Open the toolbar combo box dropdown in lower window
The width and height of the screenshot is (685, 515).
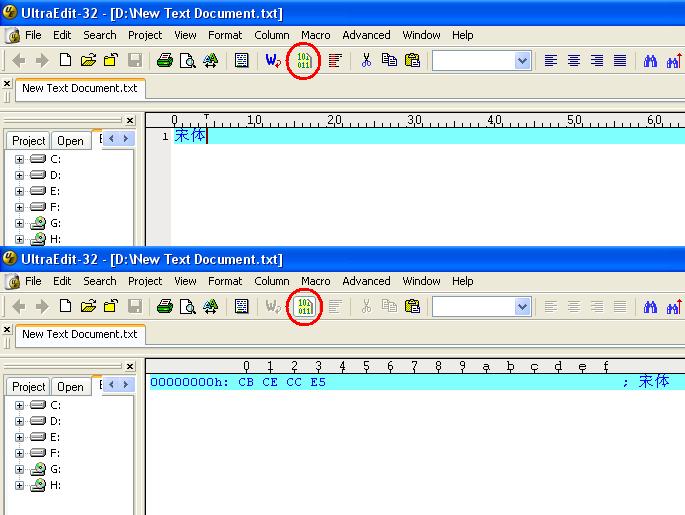(x=522, y=307)
